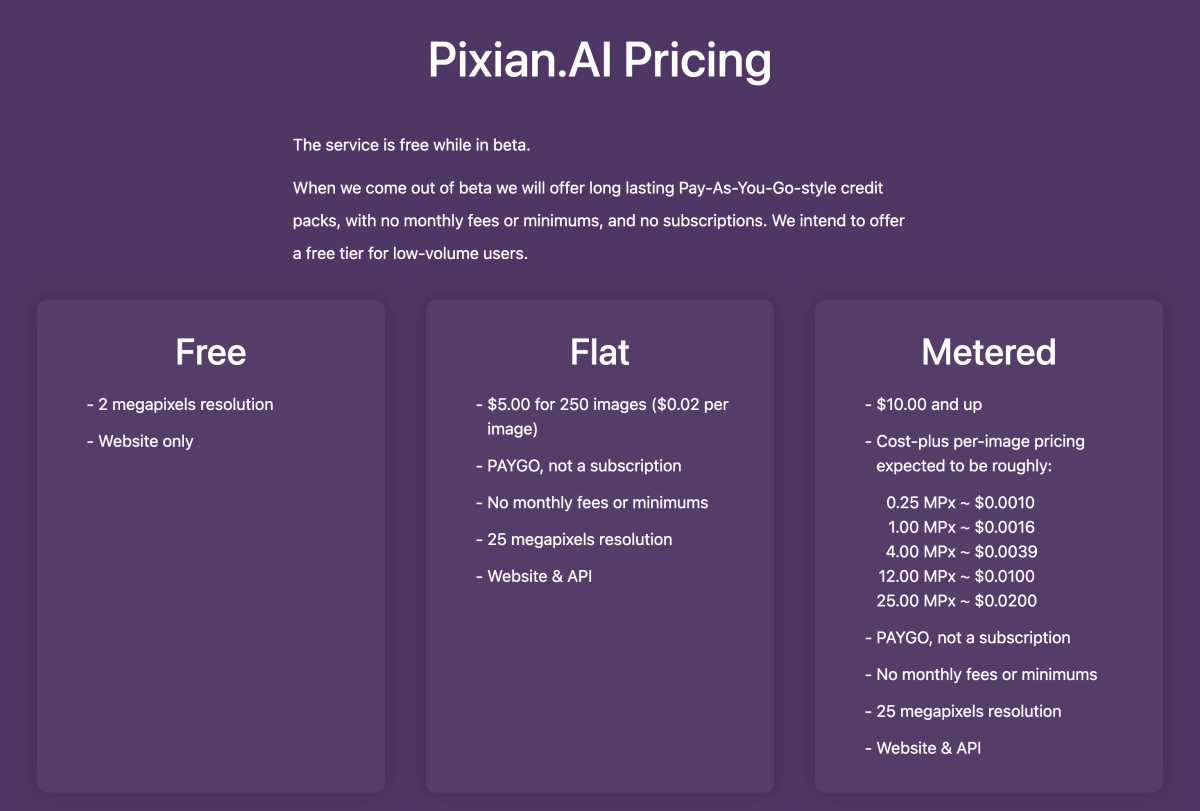Click "The service is free while in beta" text
The image size is (1200, 811).
[411, 145]
